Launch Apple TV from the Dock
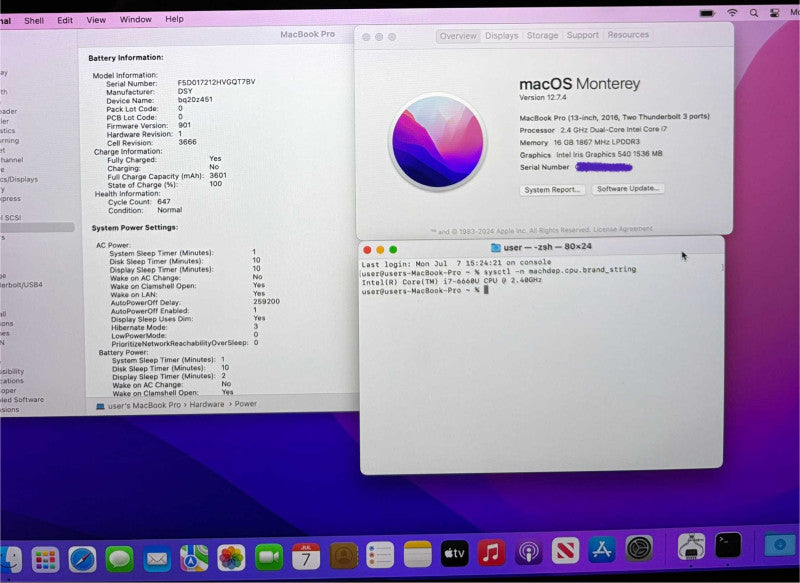 point(454,553)
